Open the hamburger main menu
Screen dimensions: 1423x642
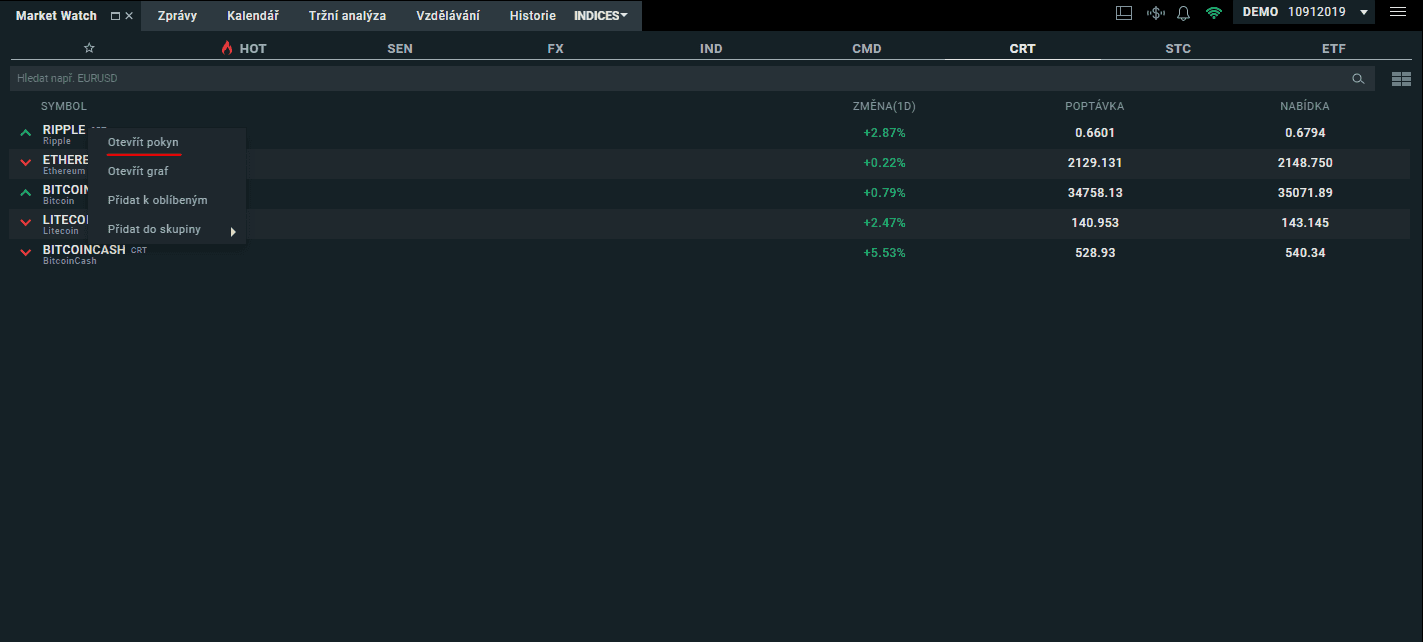[x=1398, y=12]
